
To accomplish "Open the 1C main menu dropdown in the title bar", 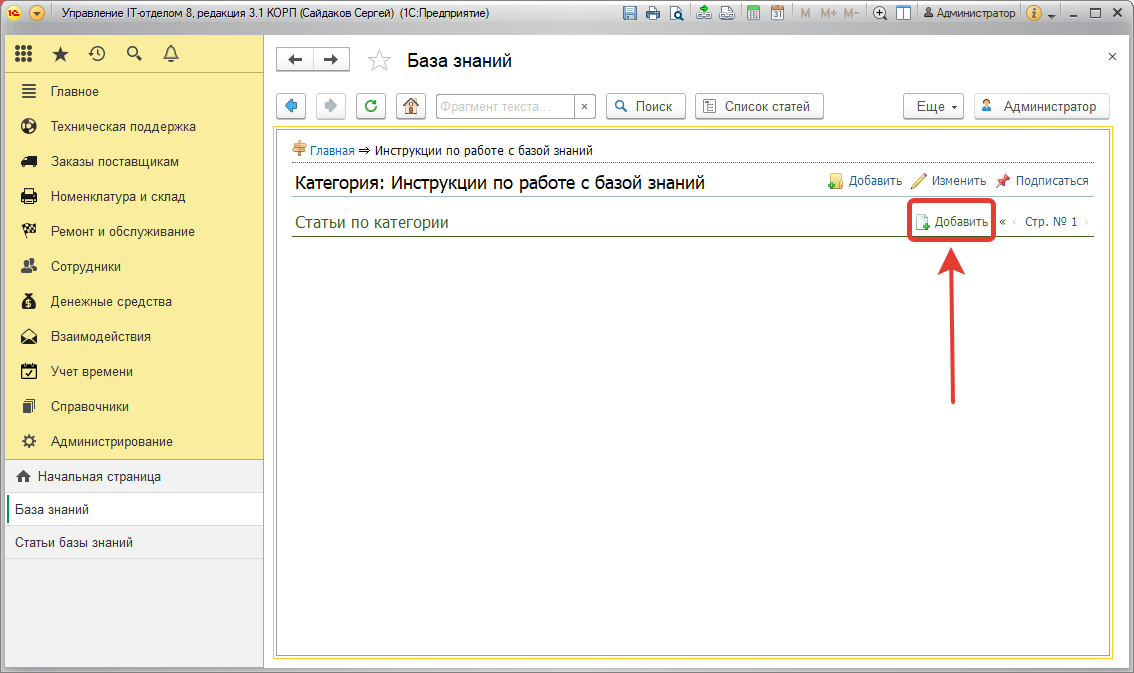I will 37,13.
